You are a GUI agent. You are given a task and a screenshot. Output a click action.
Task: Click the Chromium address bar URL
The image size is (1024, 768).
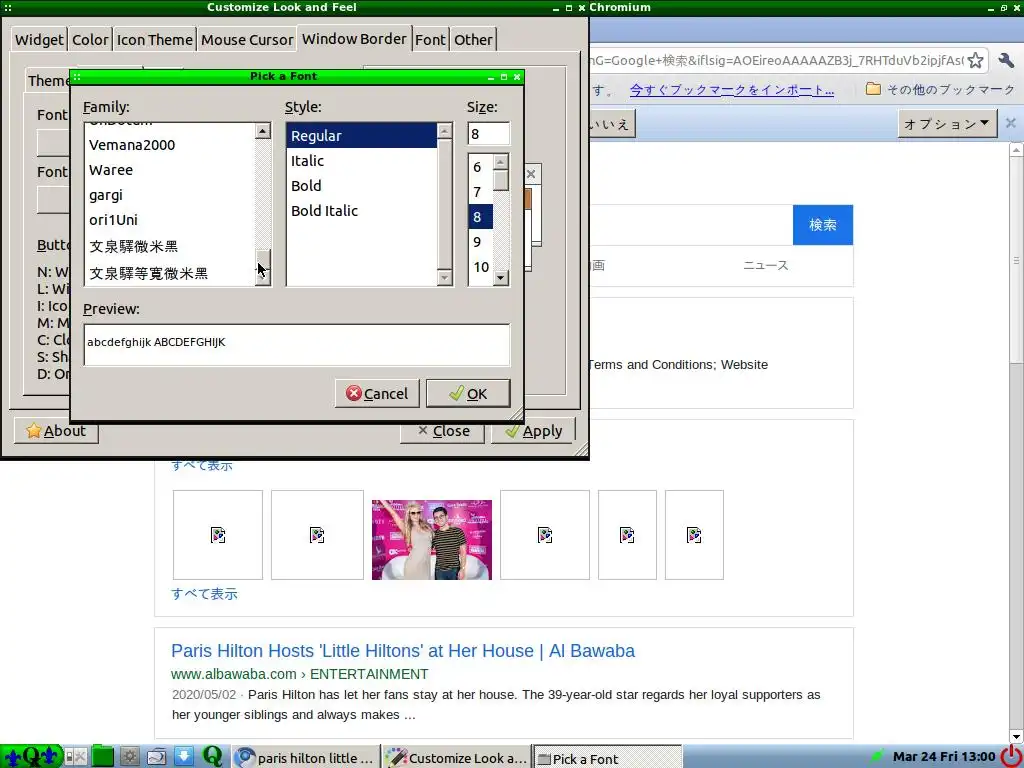coord(776,60)
